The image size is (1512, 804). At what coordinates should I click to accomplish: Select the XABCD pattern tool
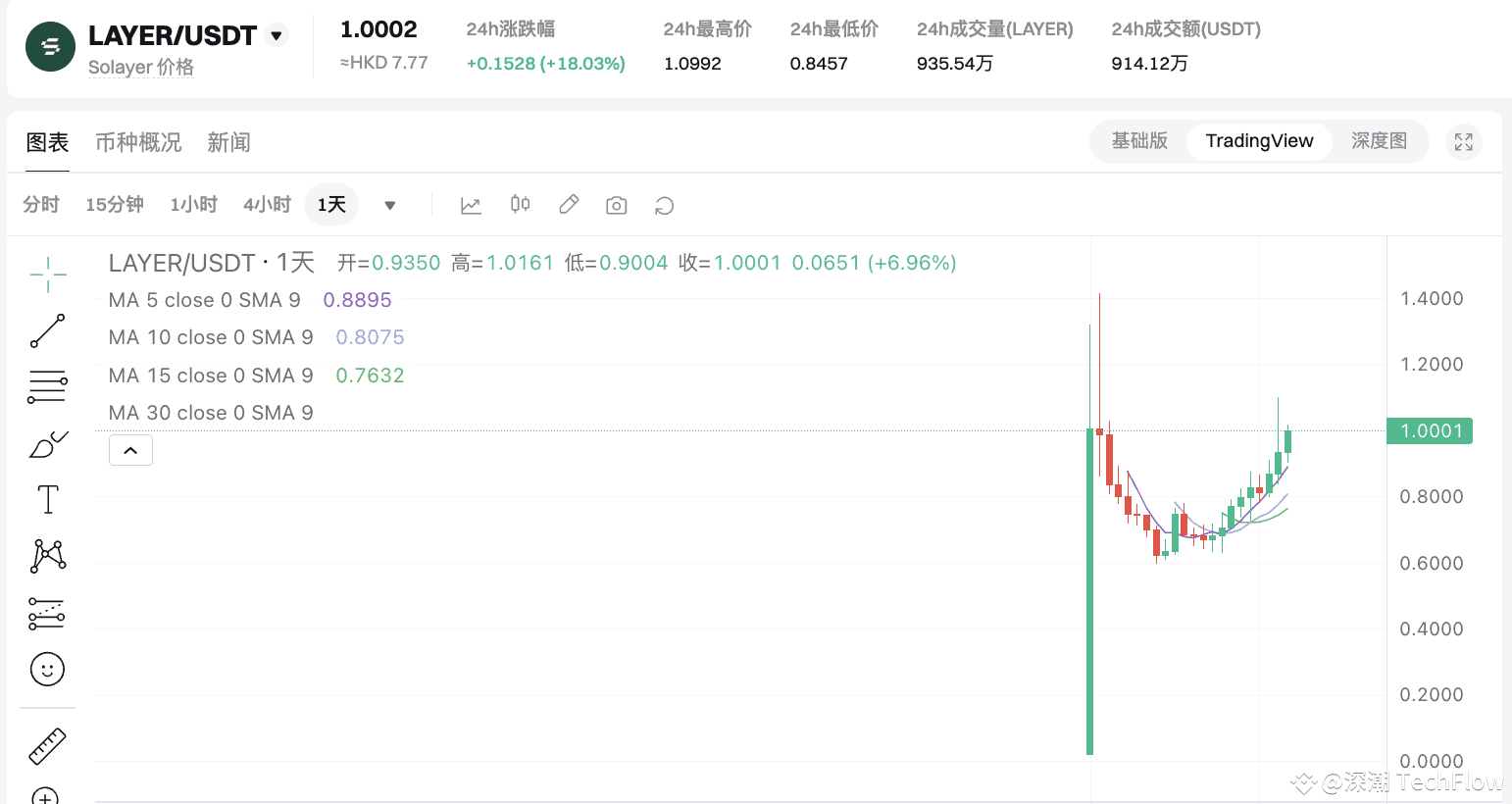coord(46,555)
